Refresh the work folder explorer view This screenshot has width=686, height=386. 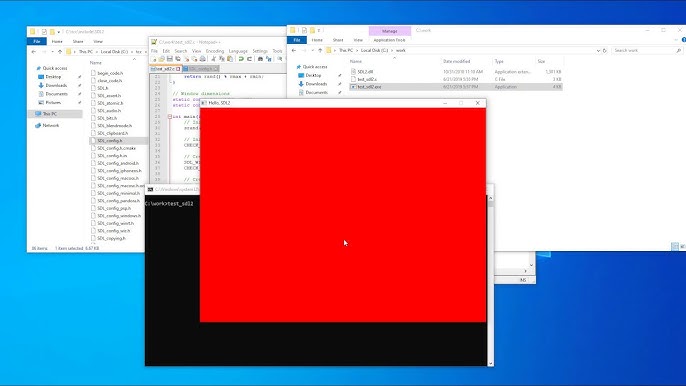[605, 50]
